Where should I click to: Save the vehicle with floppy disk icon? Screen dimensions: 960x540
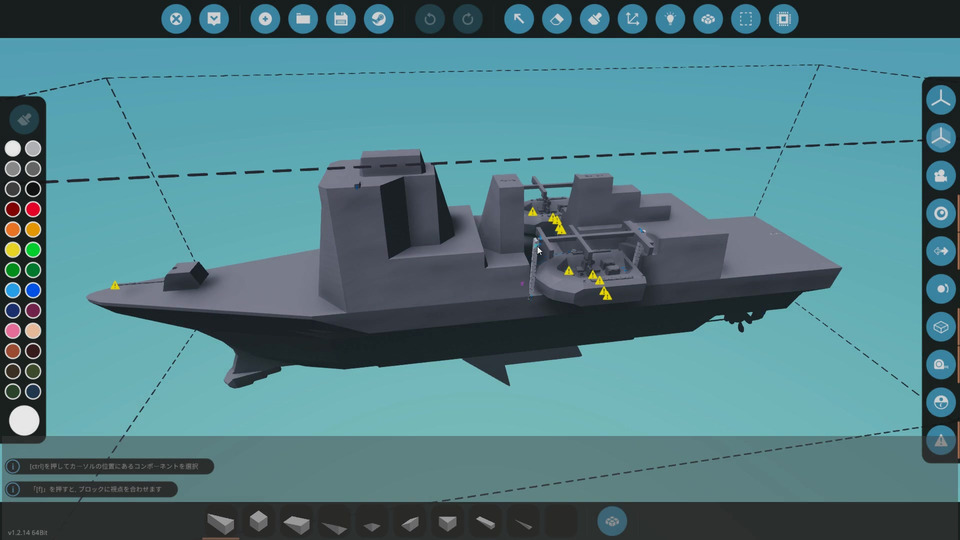coord(341,19)
